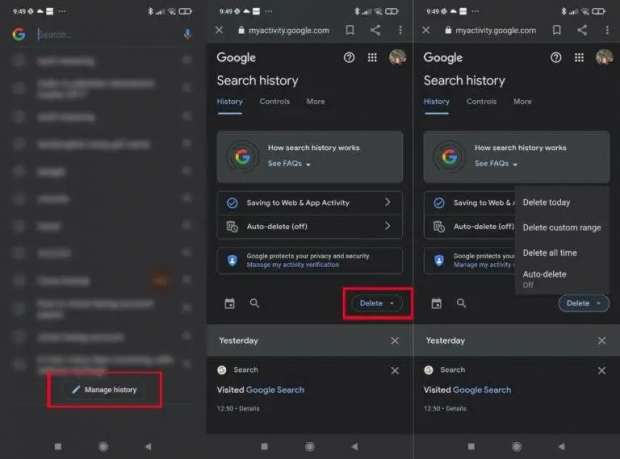Click the Manage history button

coord(105,389)
